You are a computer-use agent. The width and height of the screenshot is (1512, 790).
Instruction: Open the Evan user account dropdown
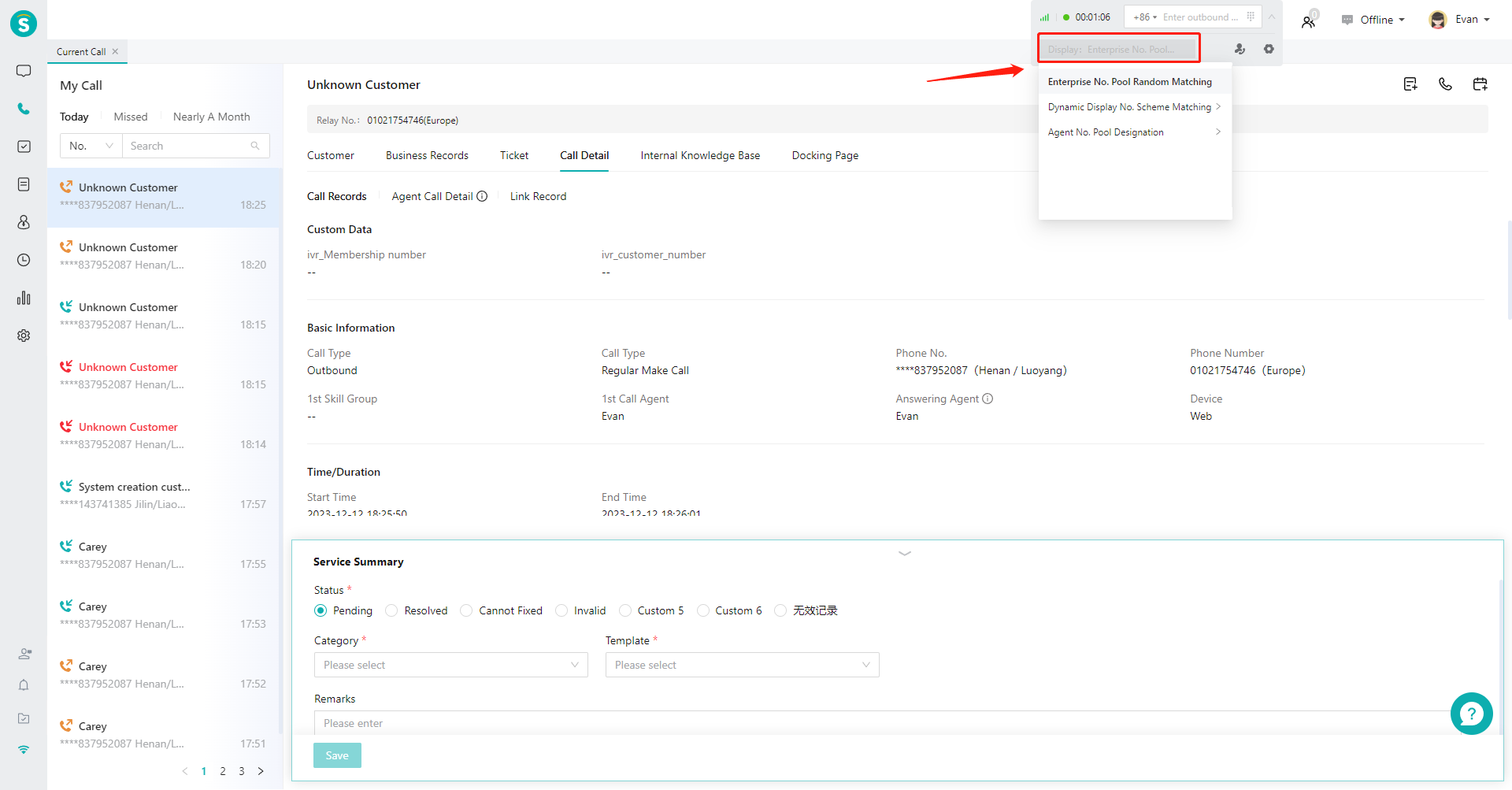(x=1460, y=20)
